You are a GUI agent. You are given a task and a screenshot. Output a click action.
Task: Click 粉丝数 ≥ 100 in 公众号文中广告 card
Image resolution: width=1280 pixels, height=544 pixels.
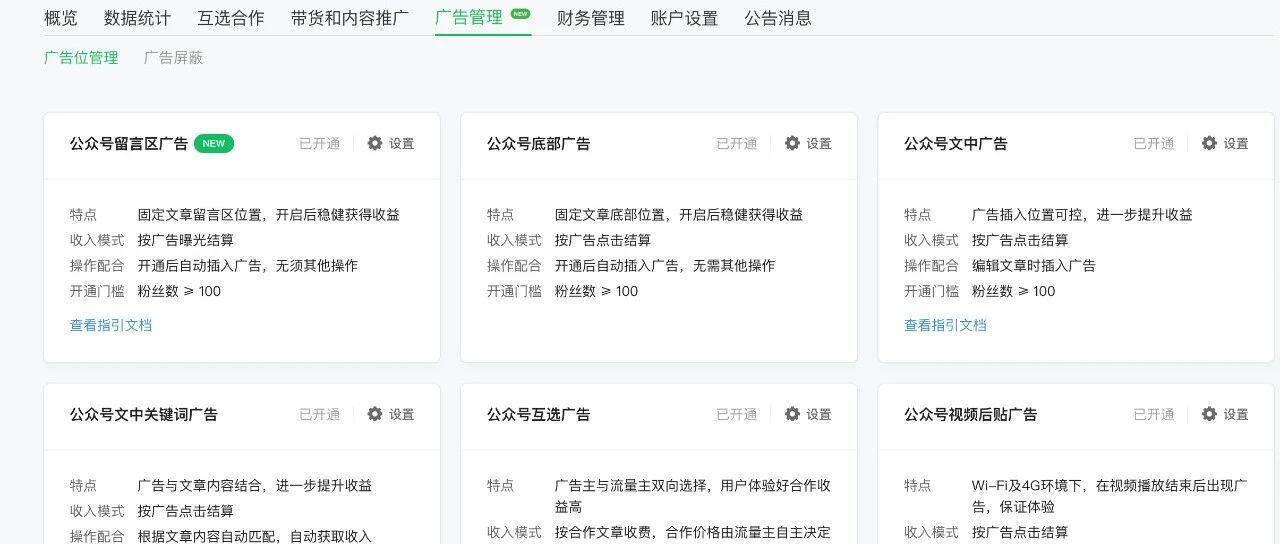[1014, 291]
